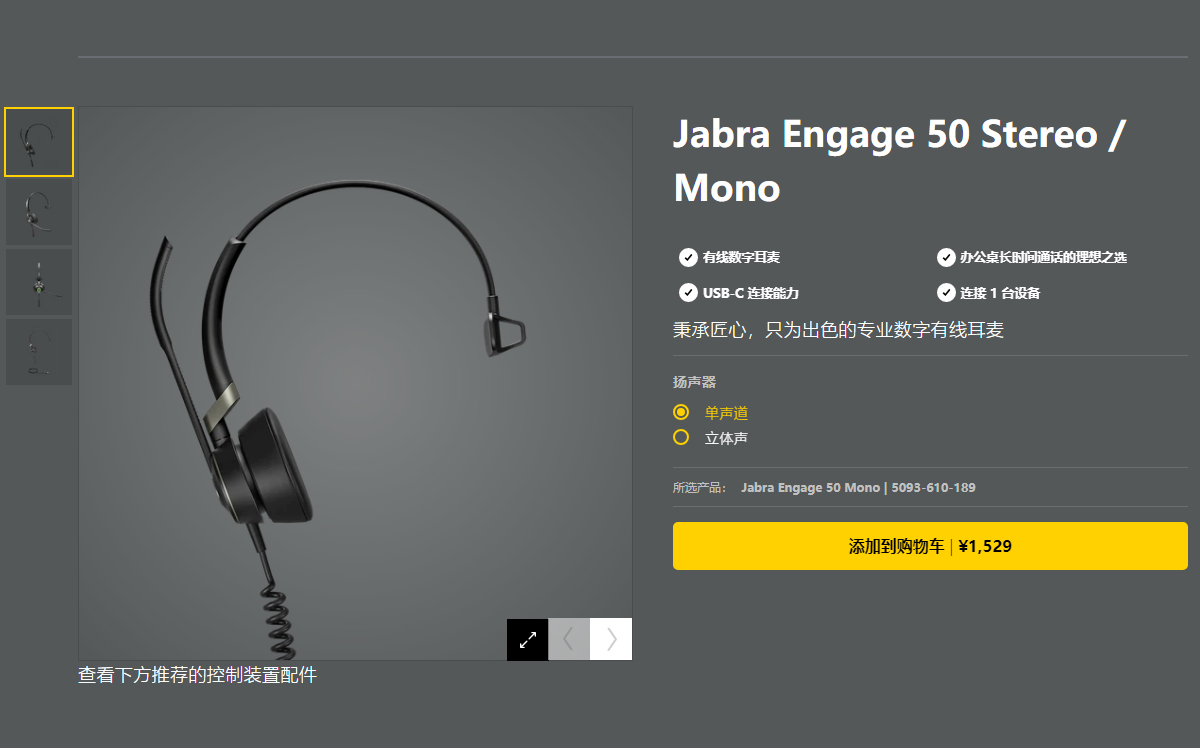The width and height of the screenshot is (1200, 750).
Task: Advance to next product image with right arrow
Action: [x=611, y=639]
